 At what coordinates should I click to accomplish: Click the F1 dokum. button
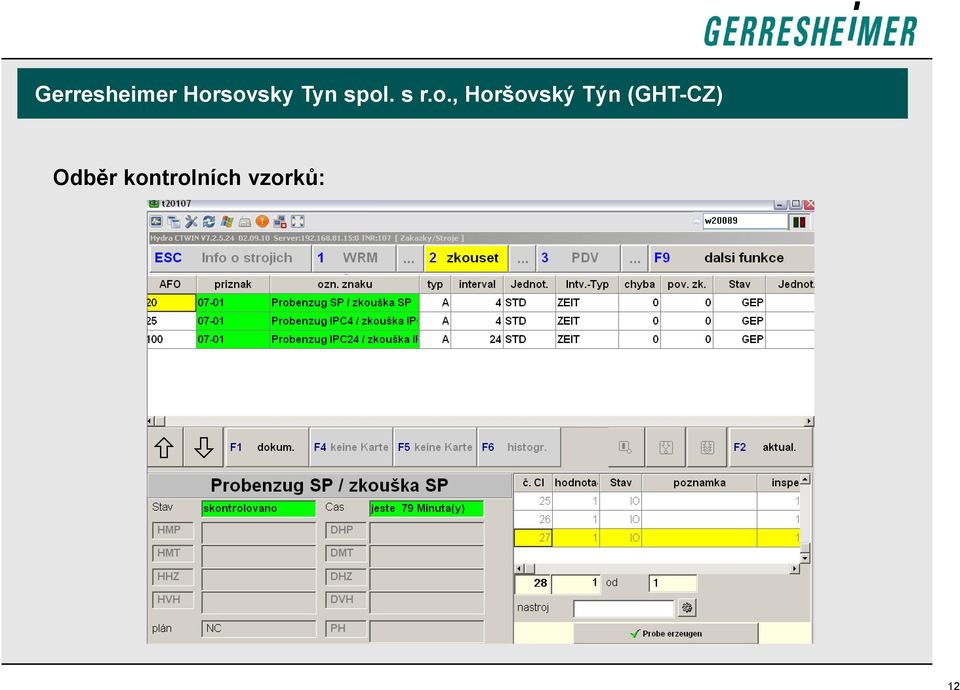(266, 448)
